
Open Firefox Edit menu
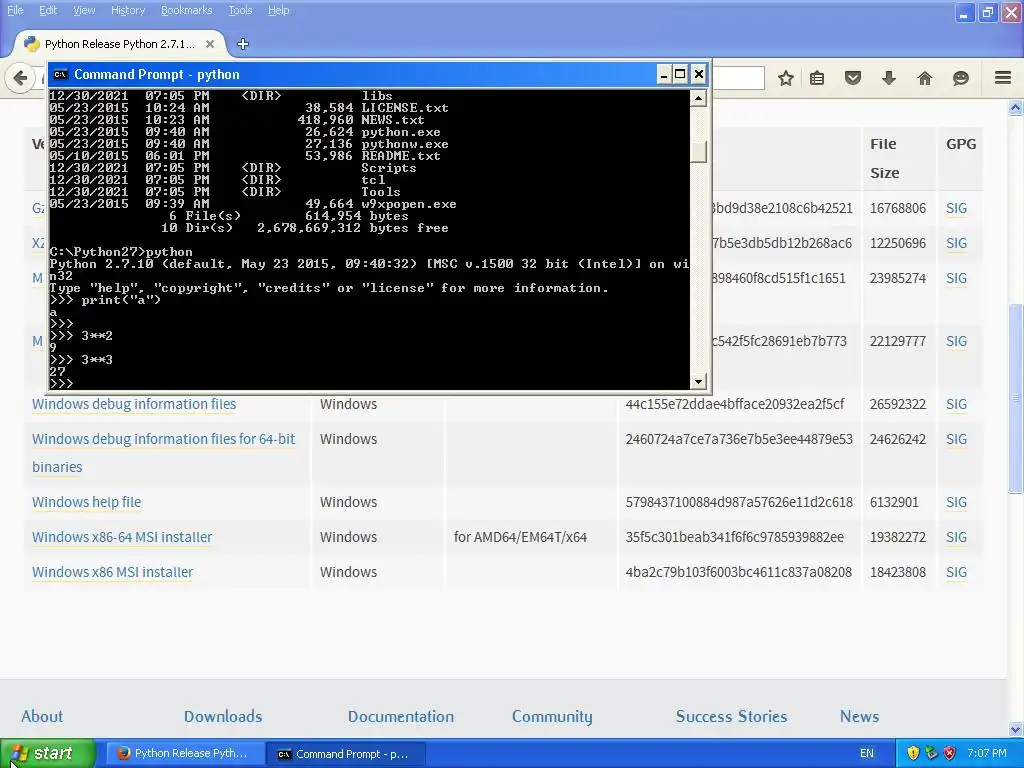48,10
